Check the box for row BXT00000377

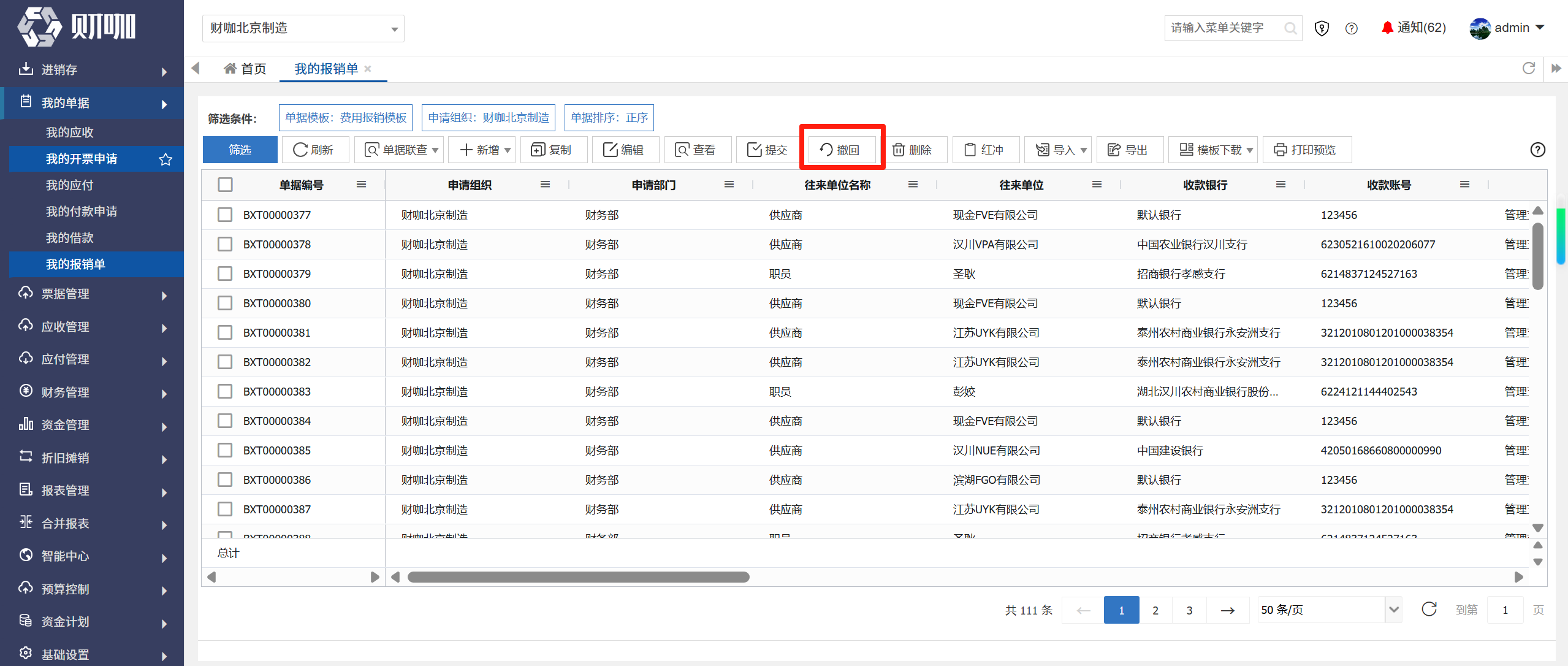225,215
